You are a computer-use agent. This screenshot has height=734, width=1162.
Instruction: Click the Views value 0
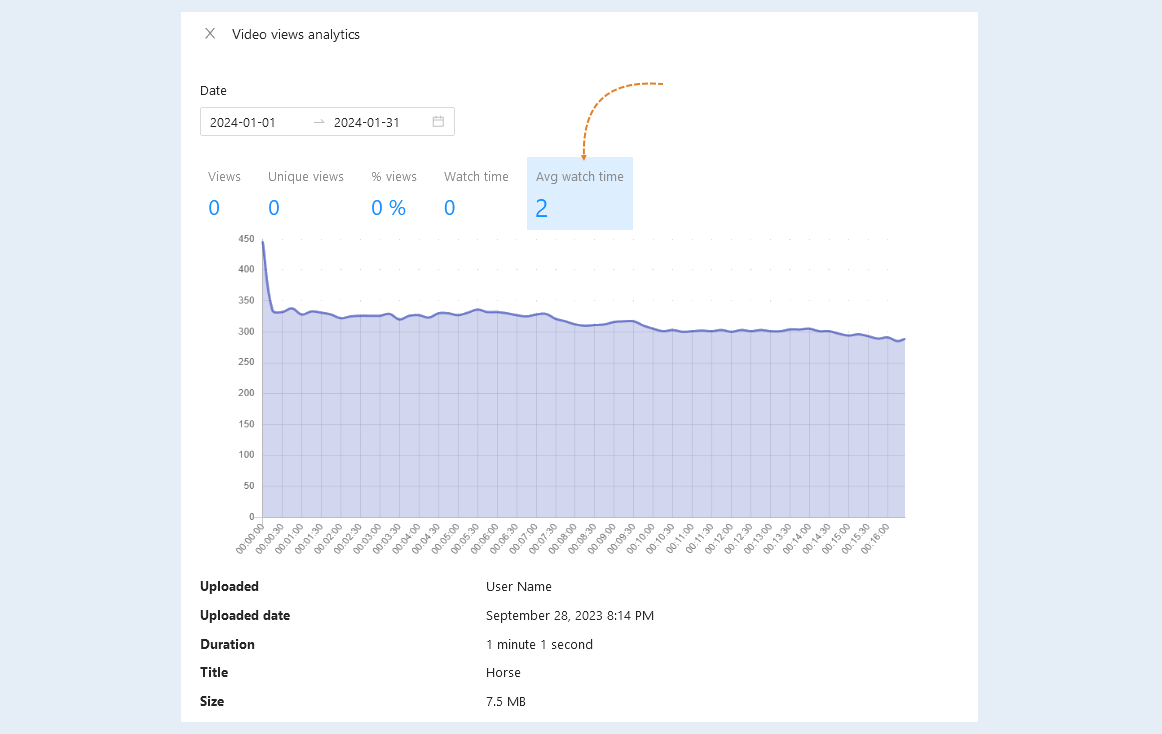[214, 208]
